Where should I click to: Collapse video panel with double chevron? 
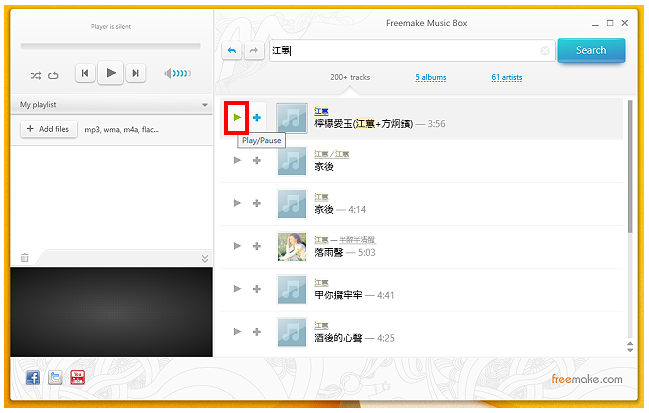pos(204,259)
